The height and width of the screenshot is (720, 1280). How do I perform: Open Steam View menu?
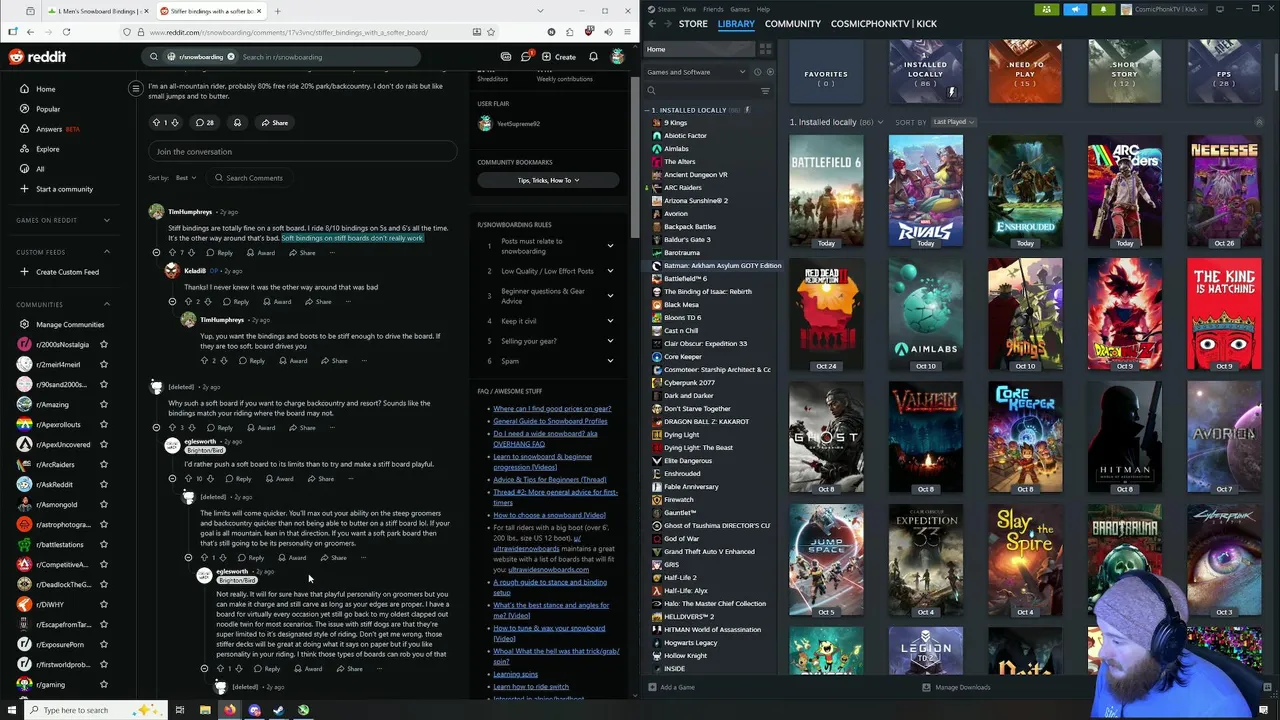[689, 9]
